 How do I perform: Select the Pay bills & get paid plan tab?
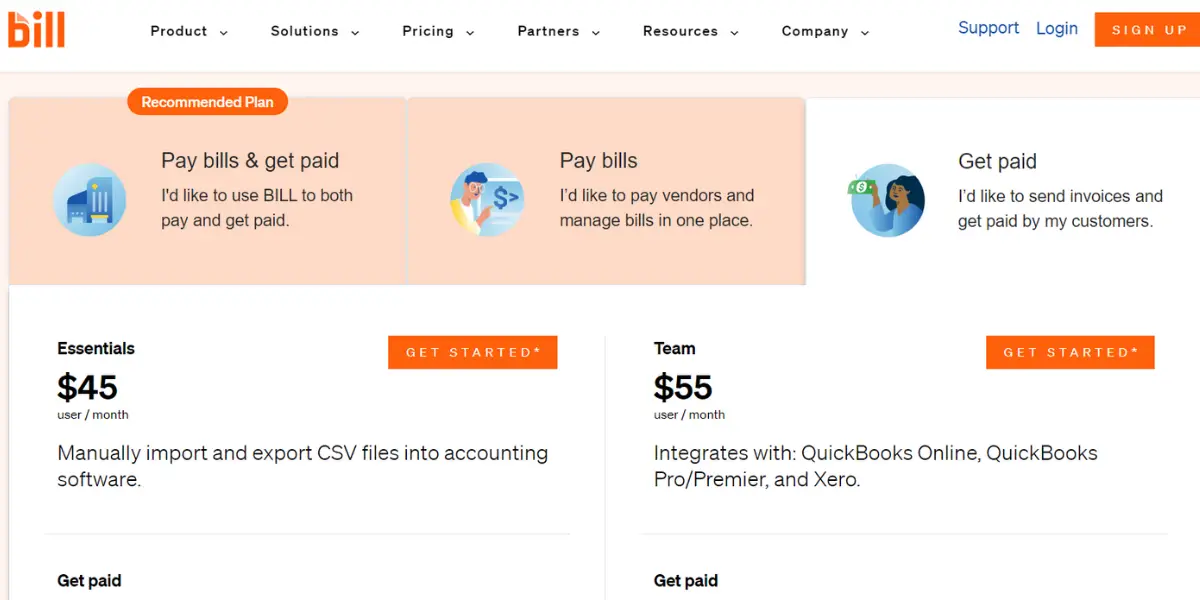250,190
